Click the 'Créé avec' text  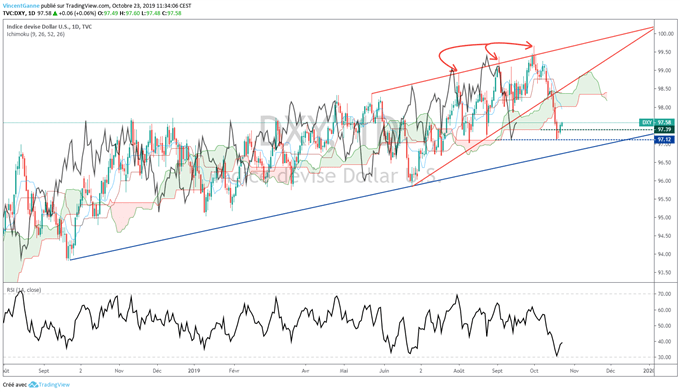[15, 385]
